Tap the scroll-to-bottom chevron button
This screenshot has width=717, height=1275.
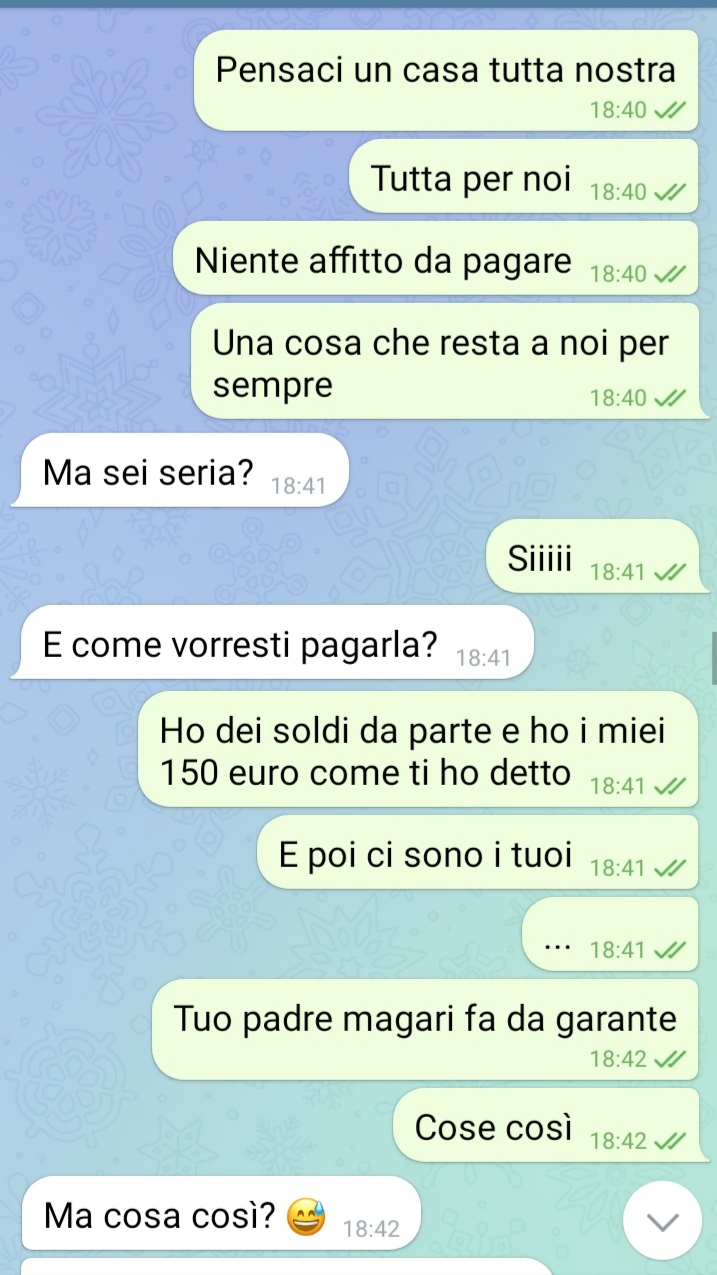[x=661, y=1220]
